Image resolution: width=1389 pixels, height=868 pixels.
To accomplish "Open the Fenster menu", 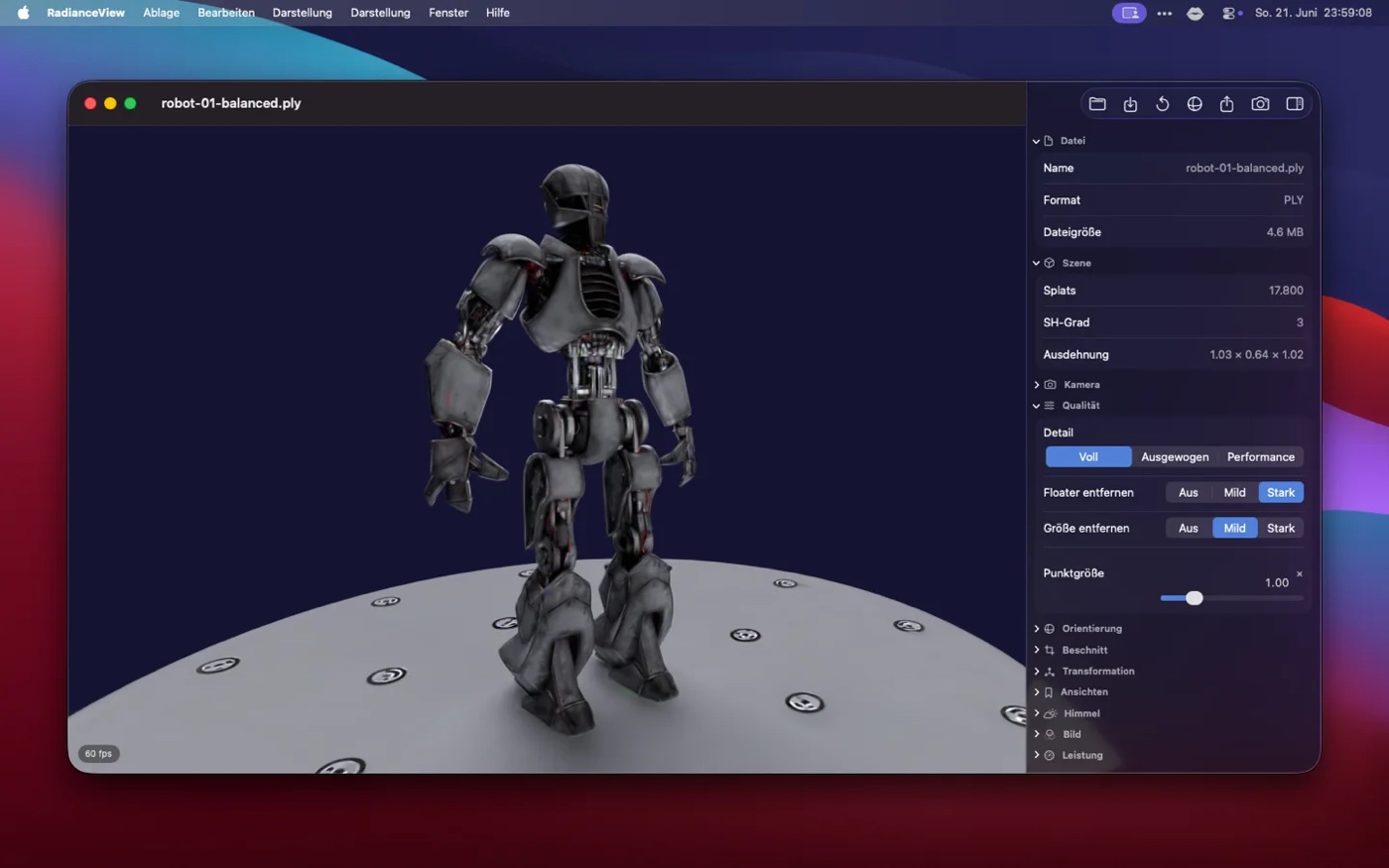I will (x=448, y=13).
